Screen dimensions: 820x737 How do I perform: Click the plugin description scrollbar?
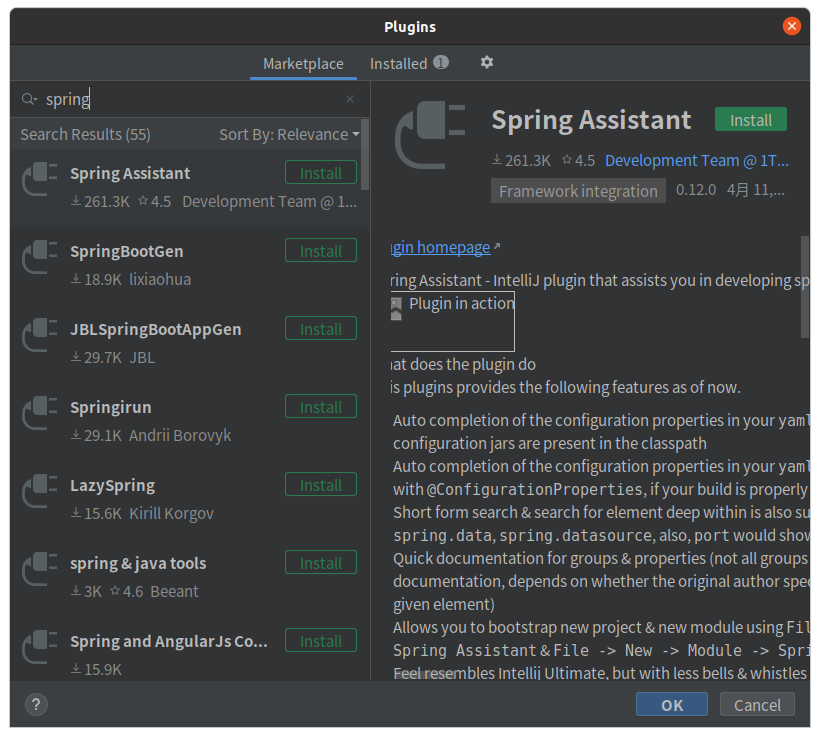click(804, 288)
